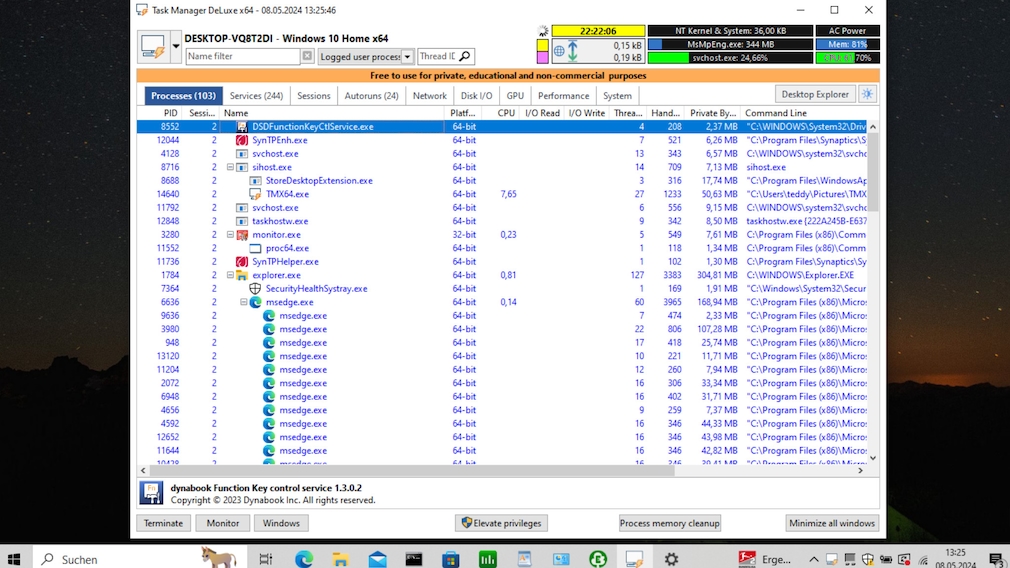Screen dimensions: 1010x568
Task: Open Task View from the taskbar
Action: pos(266,559)
